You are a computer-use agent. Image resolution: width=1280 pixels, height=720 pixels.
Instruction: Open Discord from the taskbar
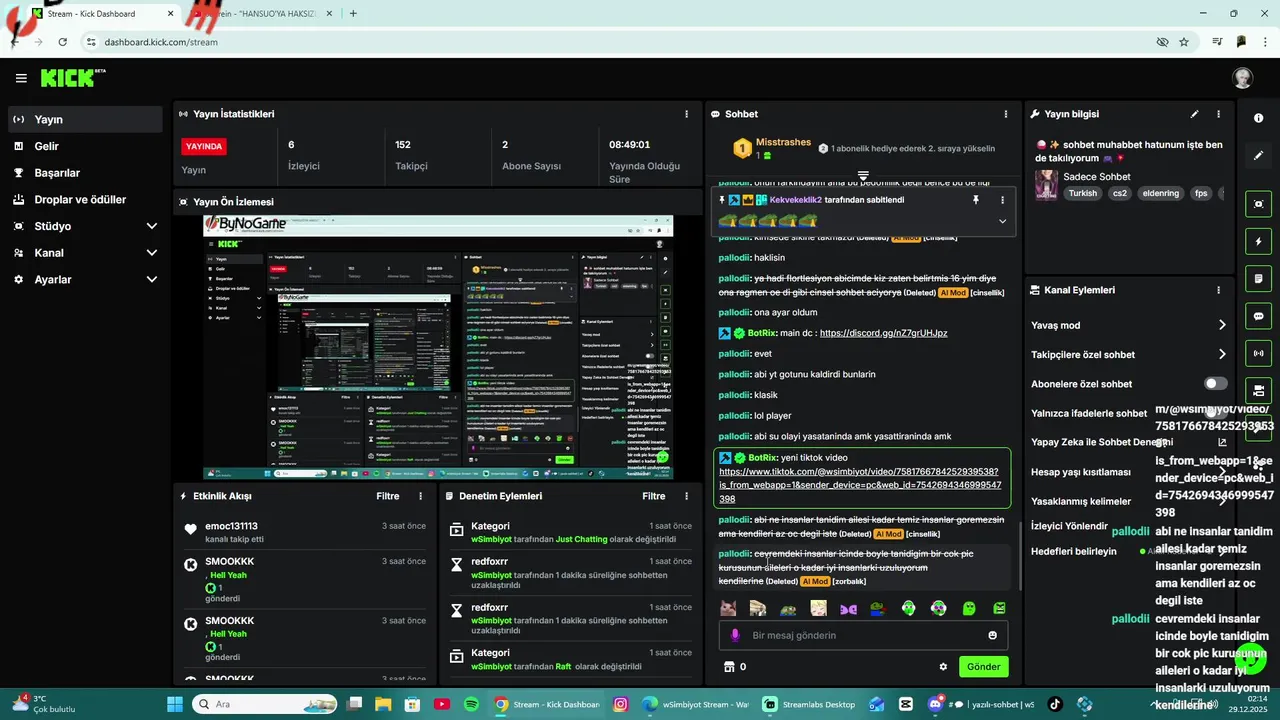(936, 704)
